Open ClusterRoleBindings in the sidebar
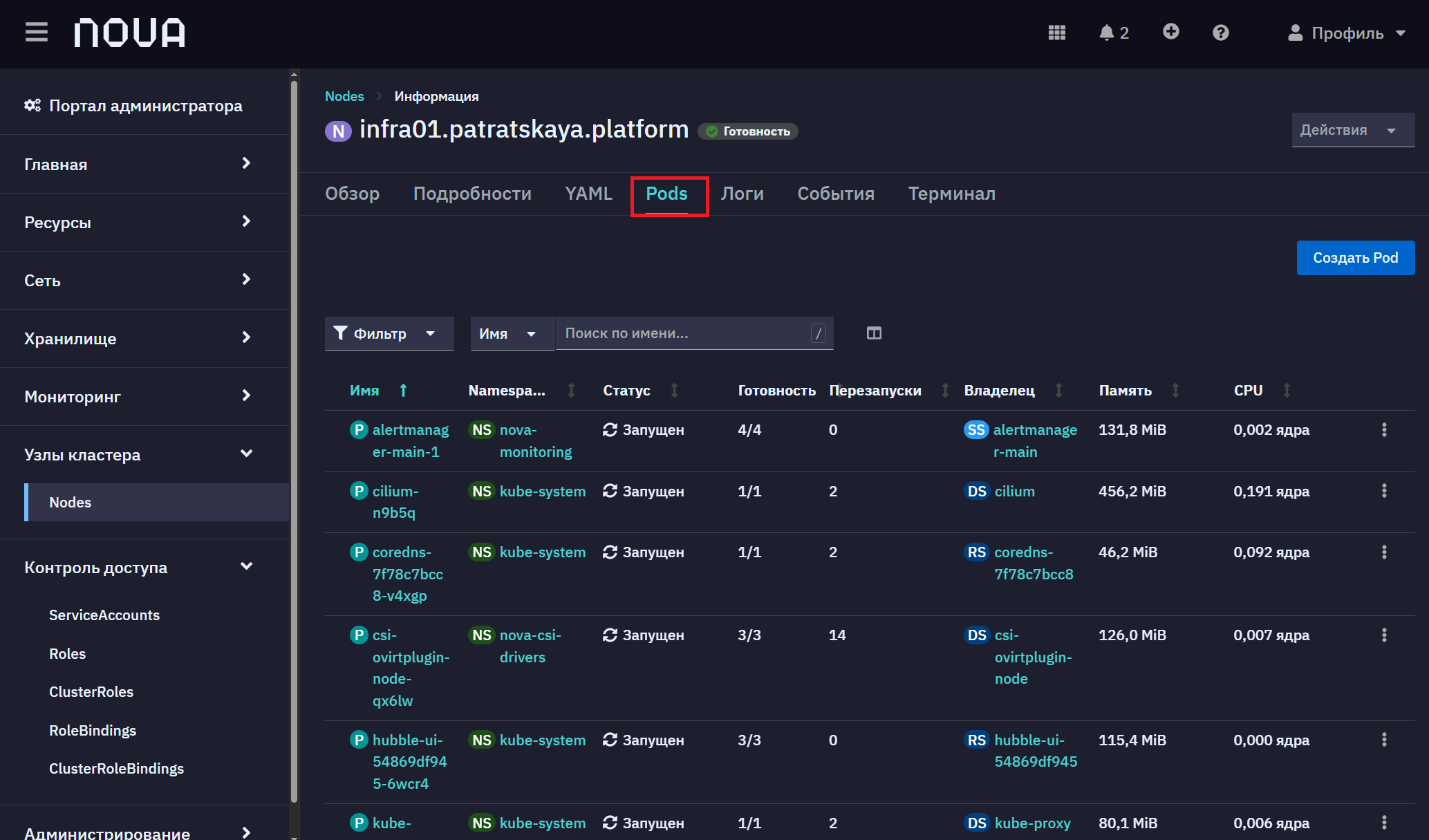This screenshot has height=840, width=1429. tap(116, 768)
